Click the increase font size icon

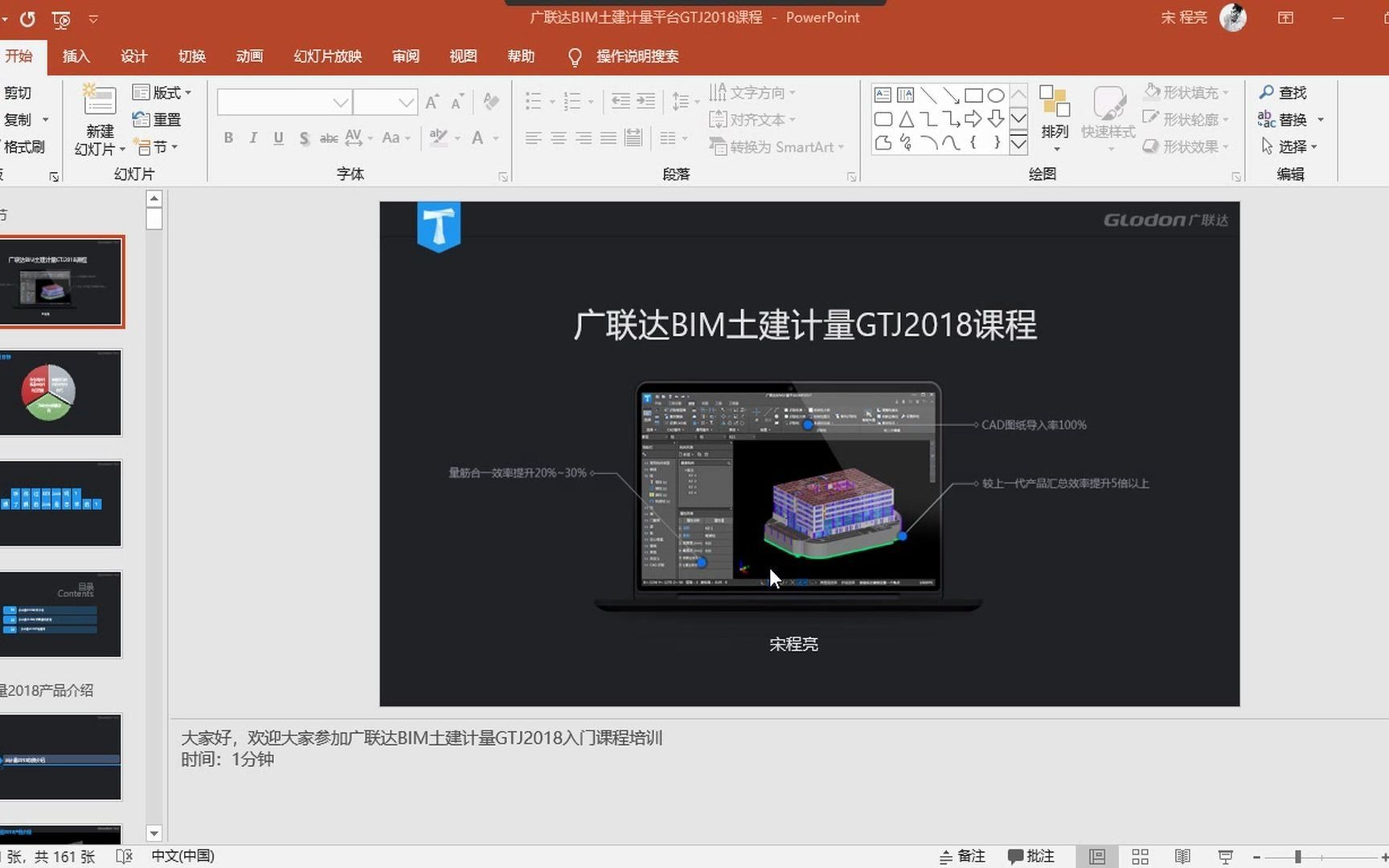tap(432, 101)
